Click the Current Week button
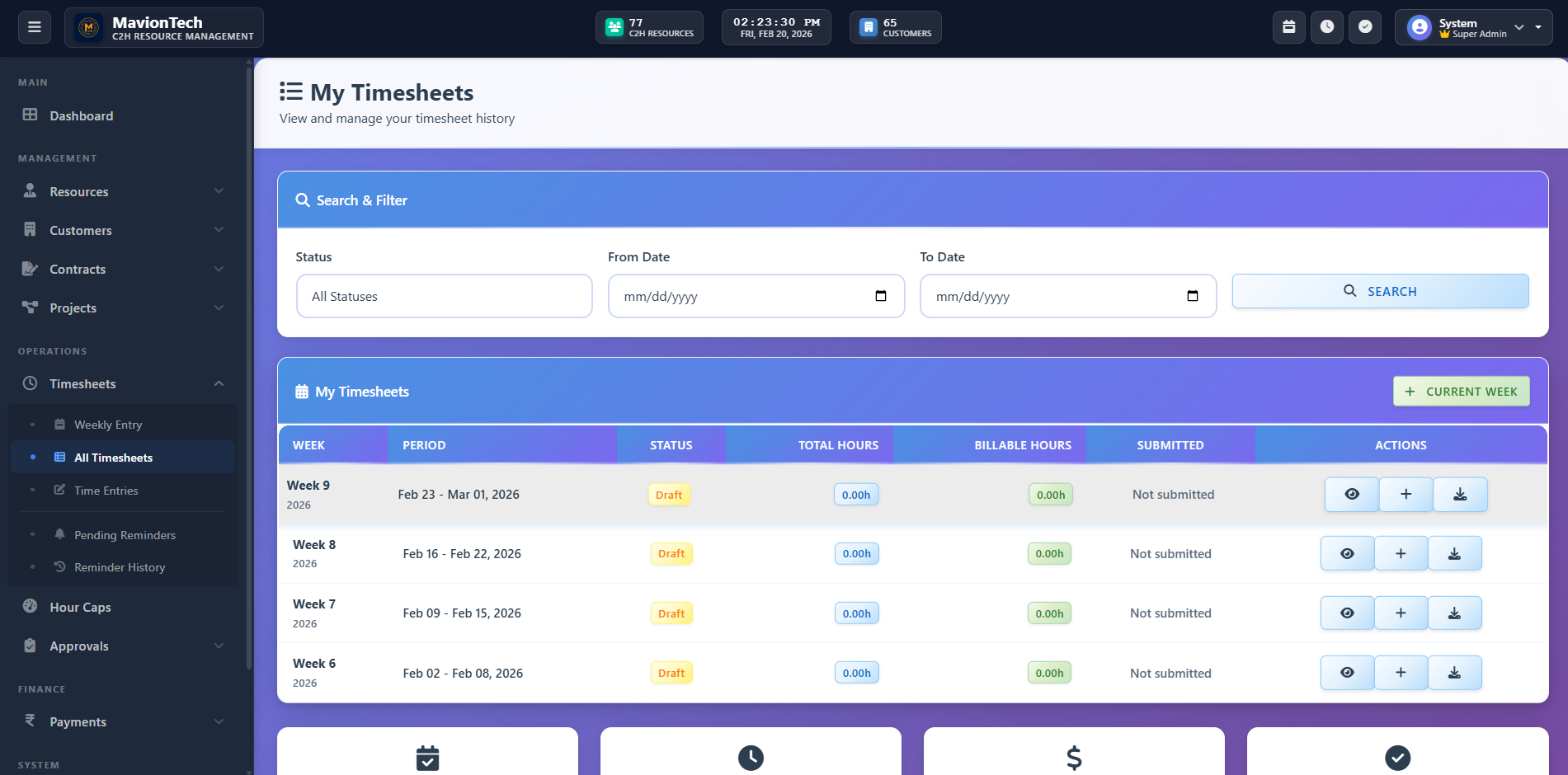This screenshot has height=775, width=1568. [x=1461, y=392]
